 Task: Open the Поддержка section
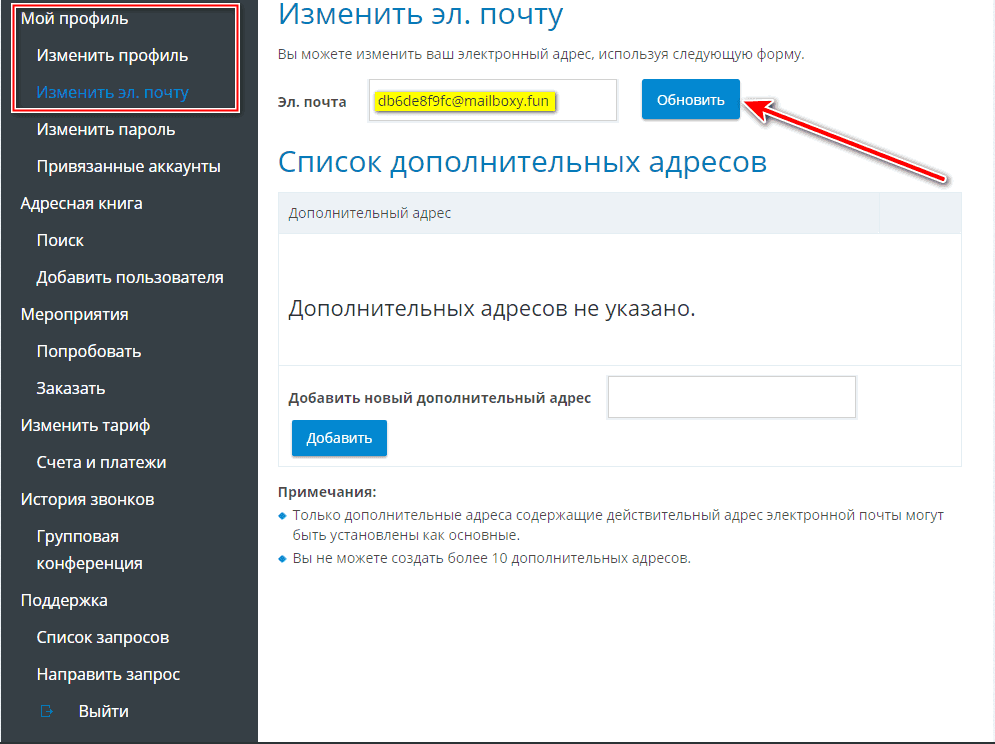[63, 600]
